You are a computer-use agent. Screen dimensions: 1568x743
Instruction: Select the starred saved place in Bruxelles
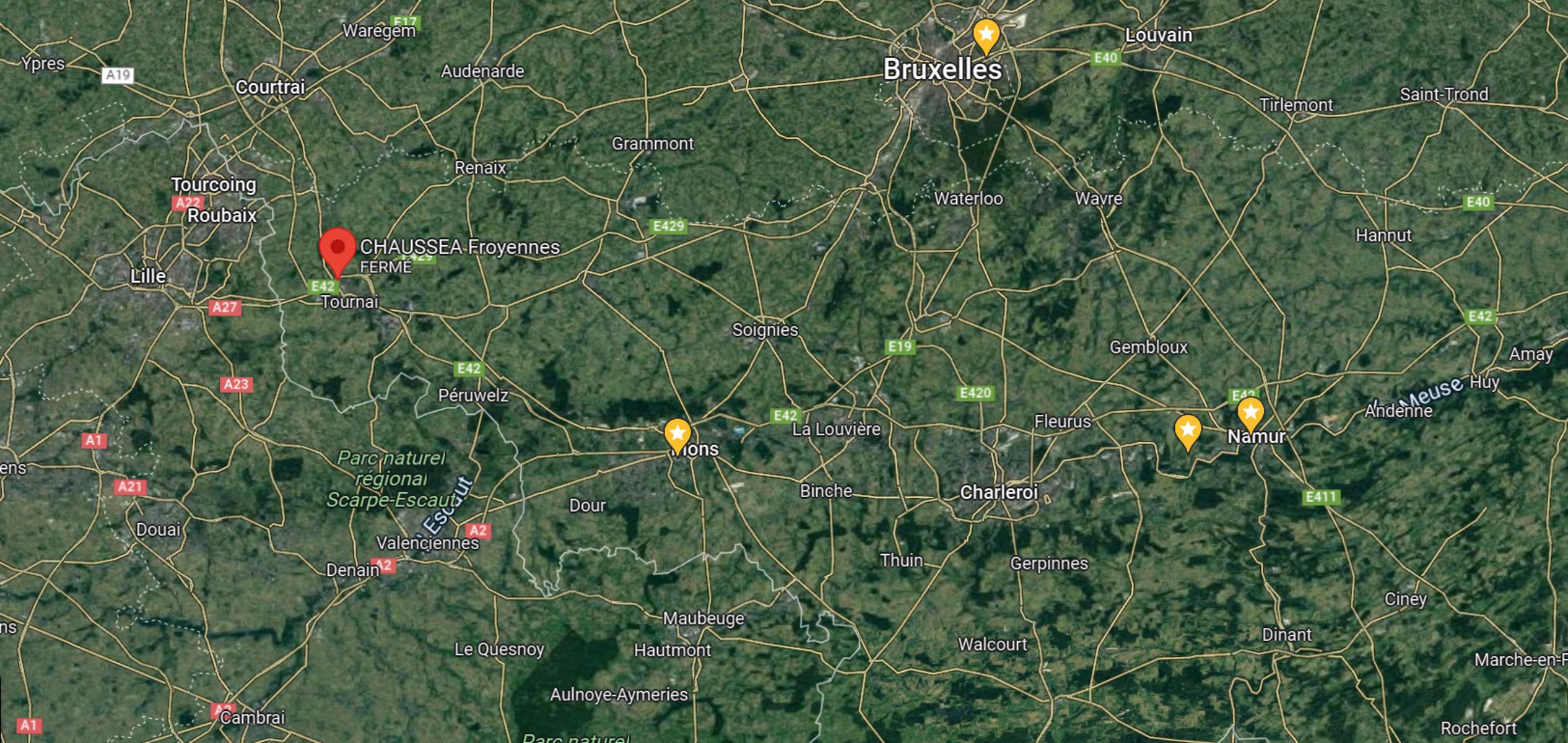click(x=986, y=36)
